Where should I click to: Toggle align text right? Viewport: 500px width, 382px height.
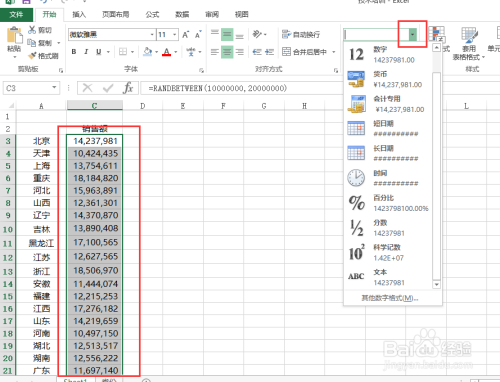point(239,52)
